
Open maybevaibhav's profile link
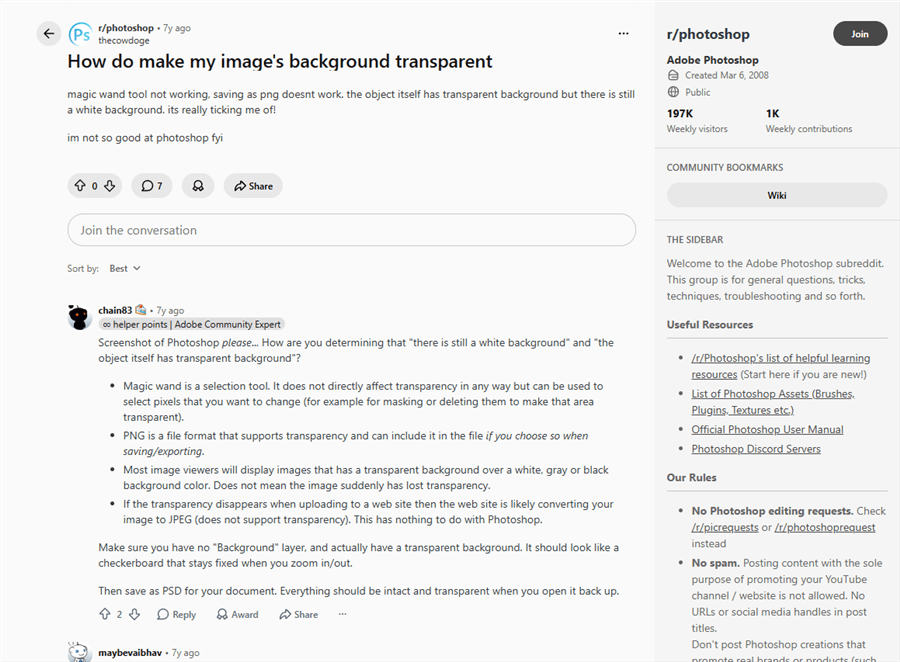point(130,653)
